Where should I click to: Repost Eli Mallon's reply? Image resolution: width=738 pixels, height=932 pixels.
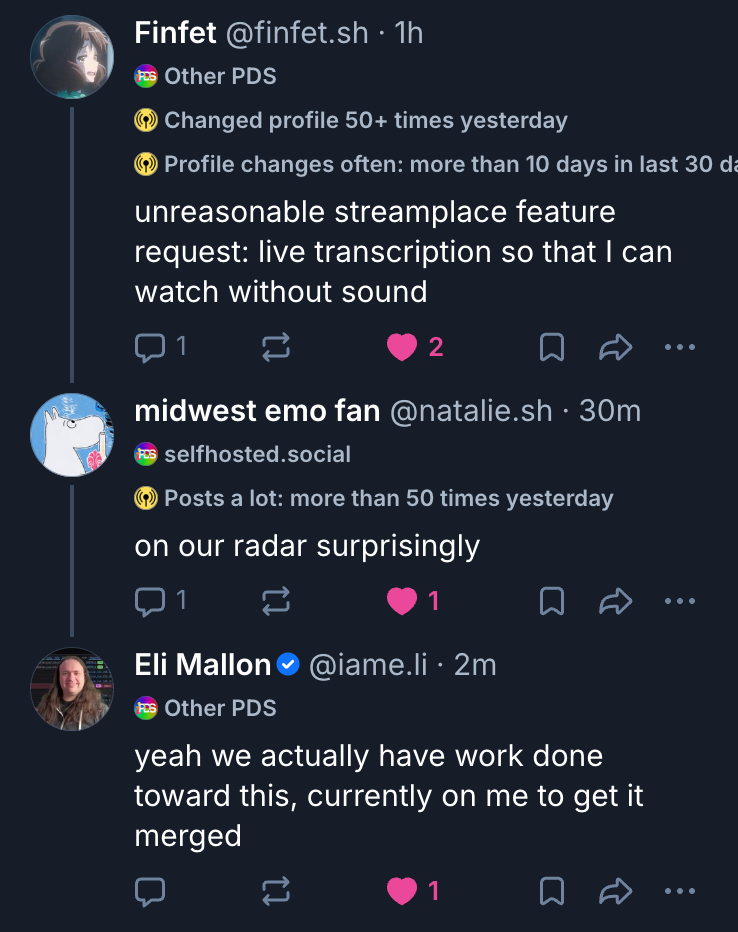[276, 891]
